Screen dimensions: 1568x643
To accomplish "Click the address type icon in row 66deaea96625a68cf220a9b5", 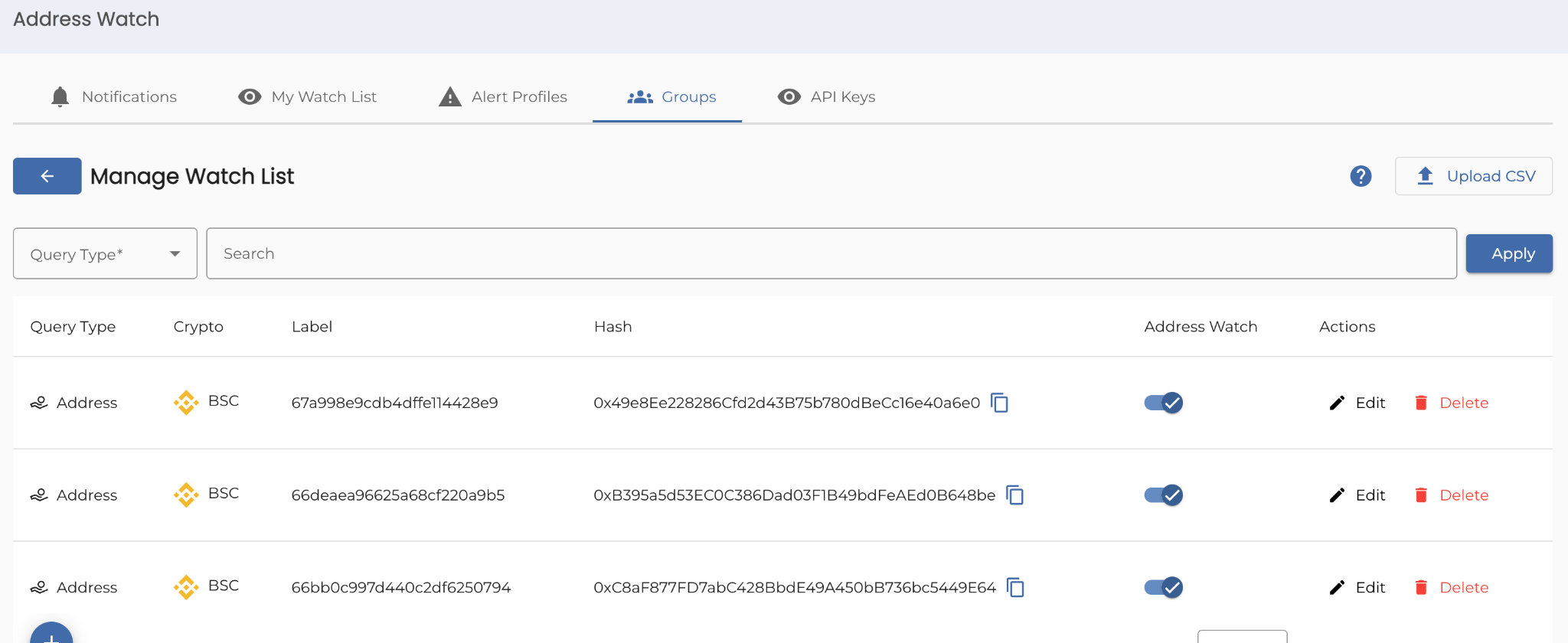I will tap(39, 495).
